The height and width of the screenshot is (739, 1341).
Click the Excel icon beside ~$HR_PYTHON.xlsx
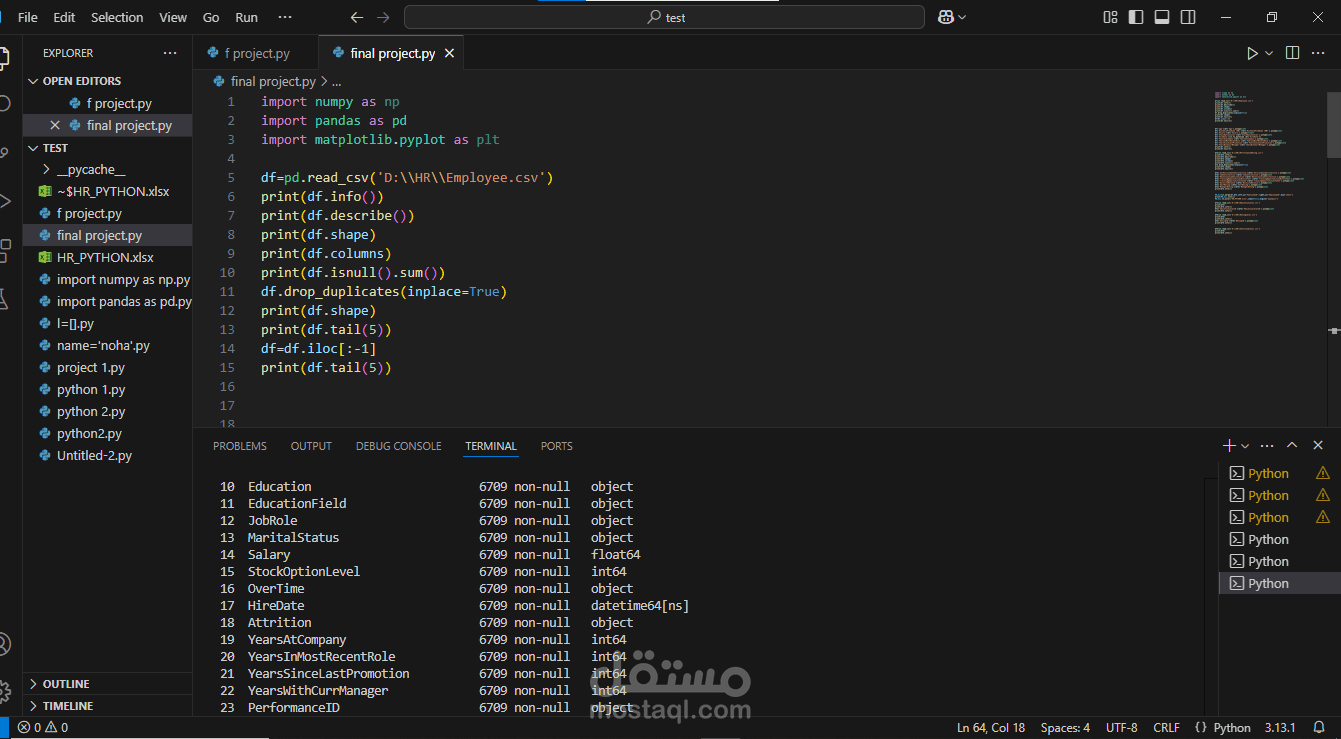coord(45,191)
